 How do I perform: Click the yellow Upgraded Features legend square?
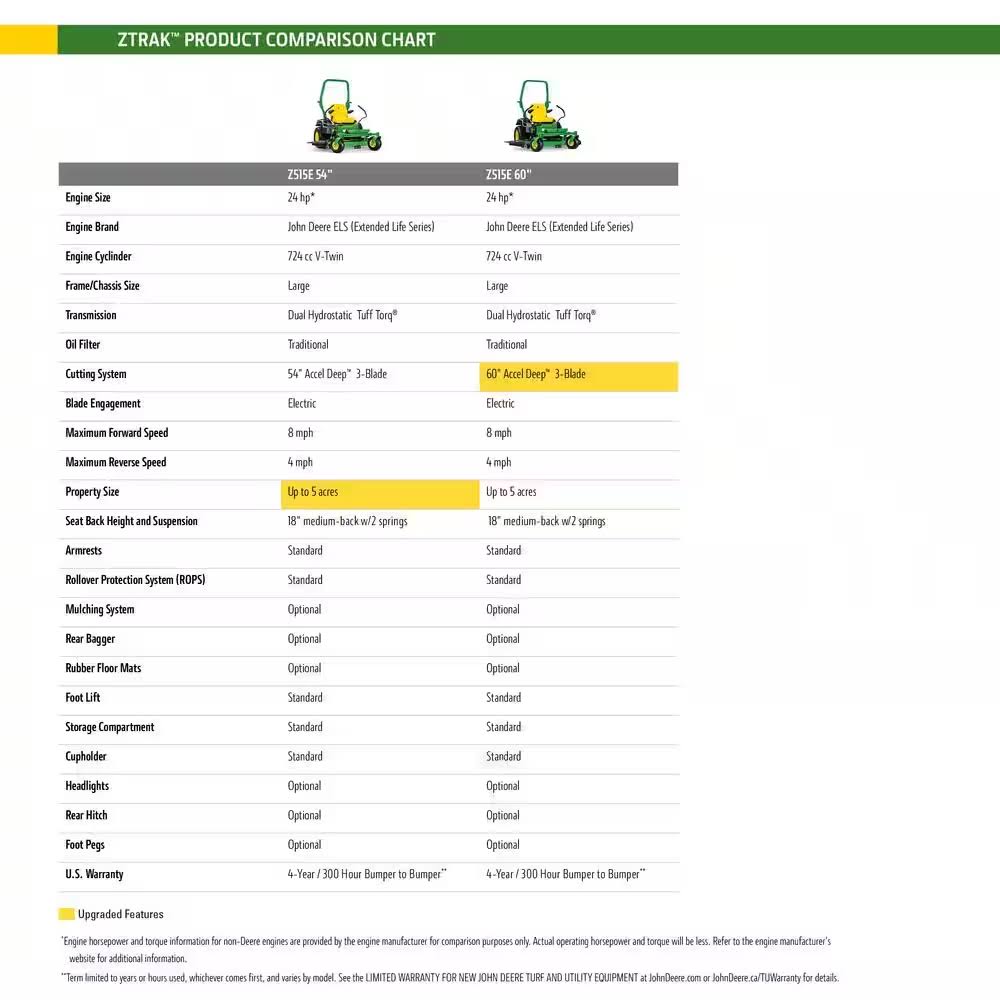pyautogui.click(x=66, y=913)
